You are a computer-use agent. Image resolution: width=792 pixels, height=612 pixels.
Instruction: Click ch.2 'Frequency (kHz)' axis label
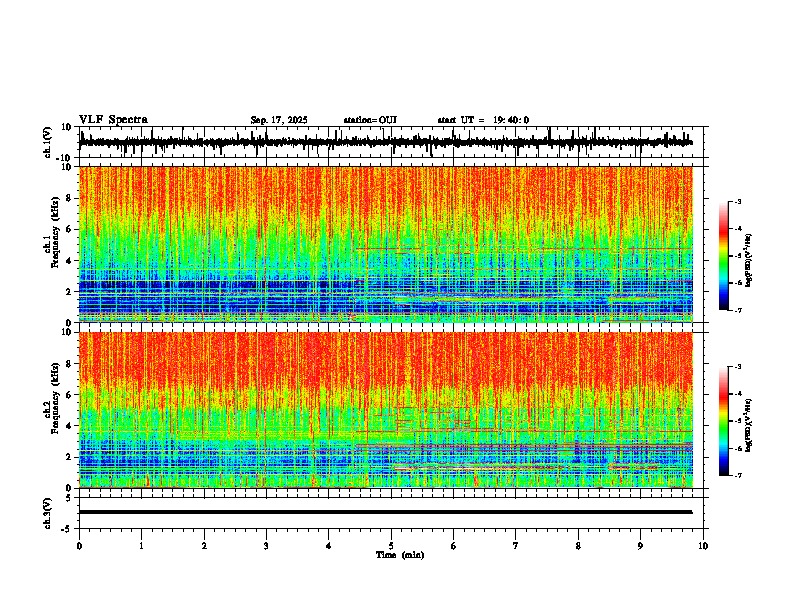(53, 398)
